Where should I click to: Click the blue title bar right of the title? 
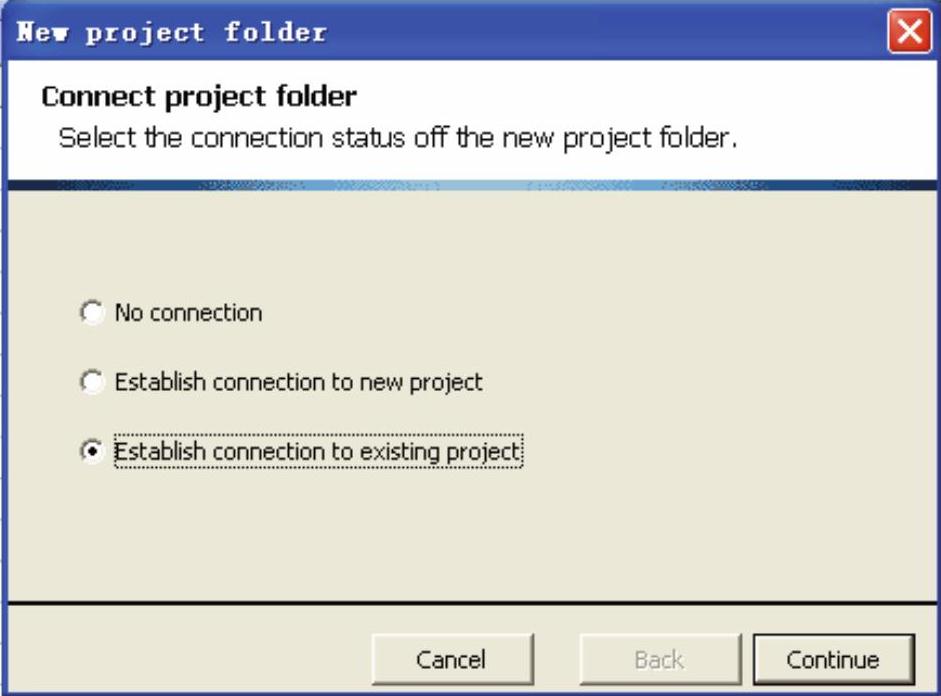[600, 32]
